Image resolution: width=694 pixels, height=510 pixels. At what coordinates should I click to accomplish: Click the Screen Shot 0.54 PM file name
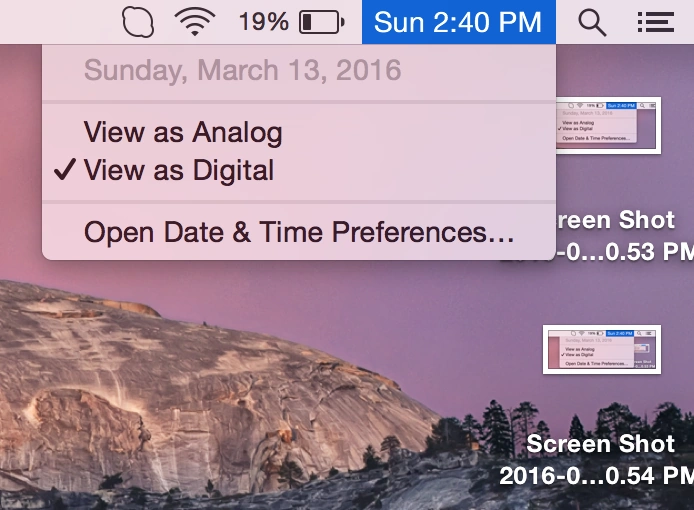click(x=598, y=459)
